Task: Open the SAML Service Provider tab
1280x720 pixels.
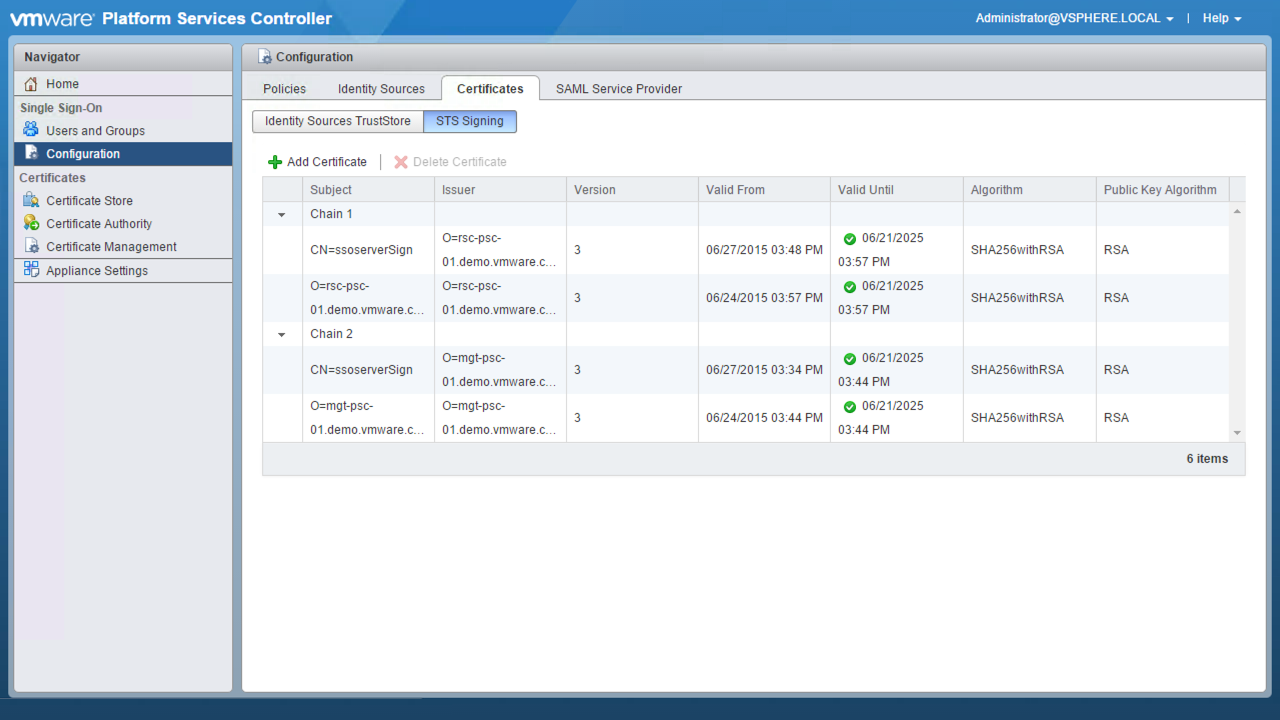Action: tap(618, 89)
